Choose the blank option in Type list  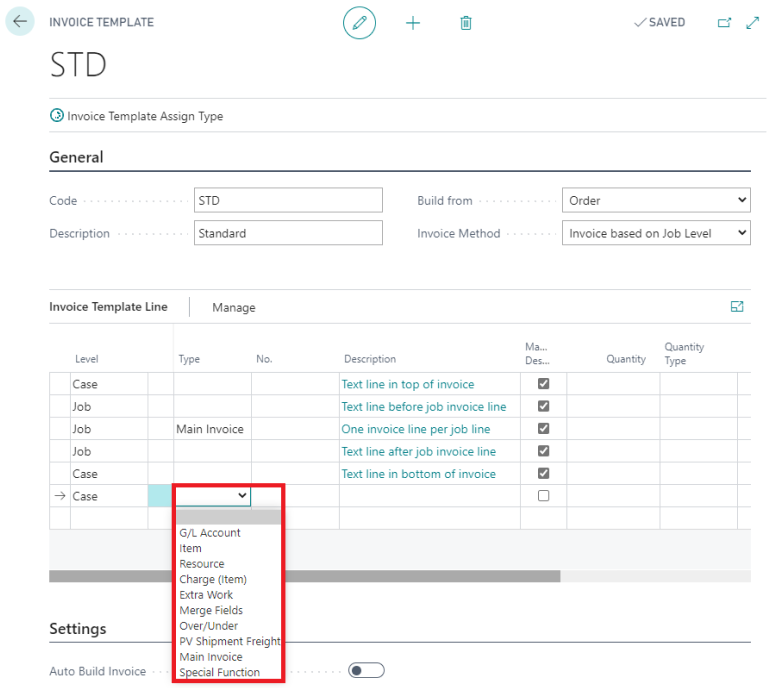tap(228, 517)
